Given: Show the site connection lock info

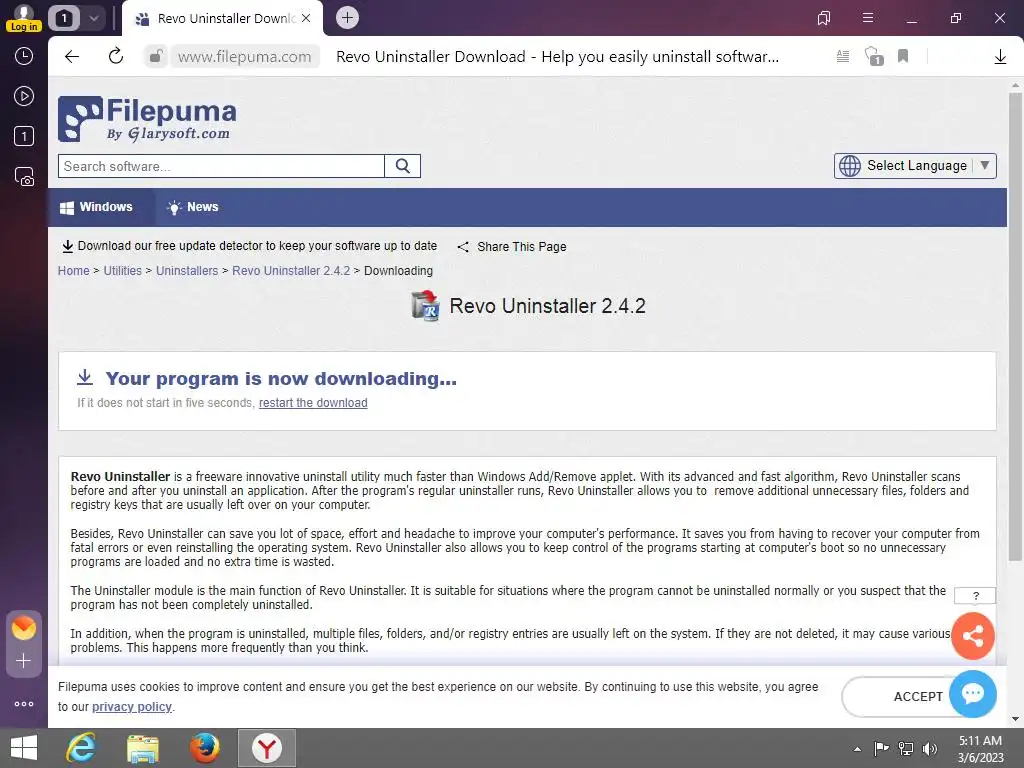Looking at the screenshot, I should point(155,57).
